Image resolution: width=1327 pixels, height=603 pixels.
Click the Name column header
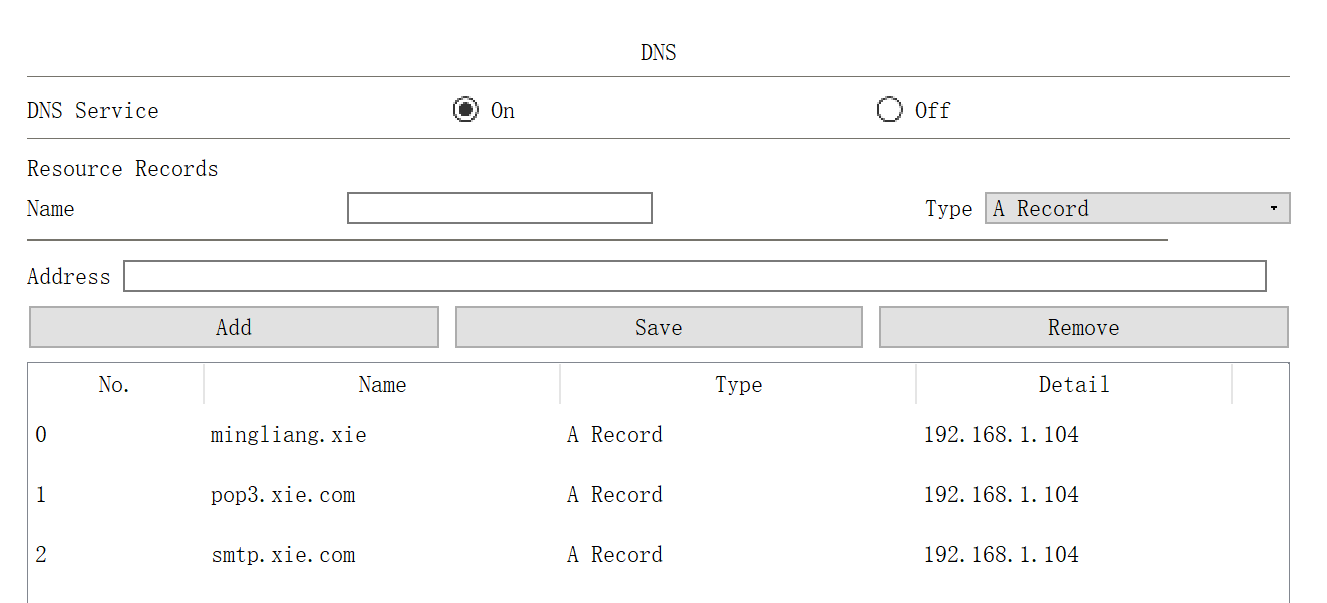click(x=382, y=385)
